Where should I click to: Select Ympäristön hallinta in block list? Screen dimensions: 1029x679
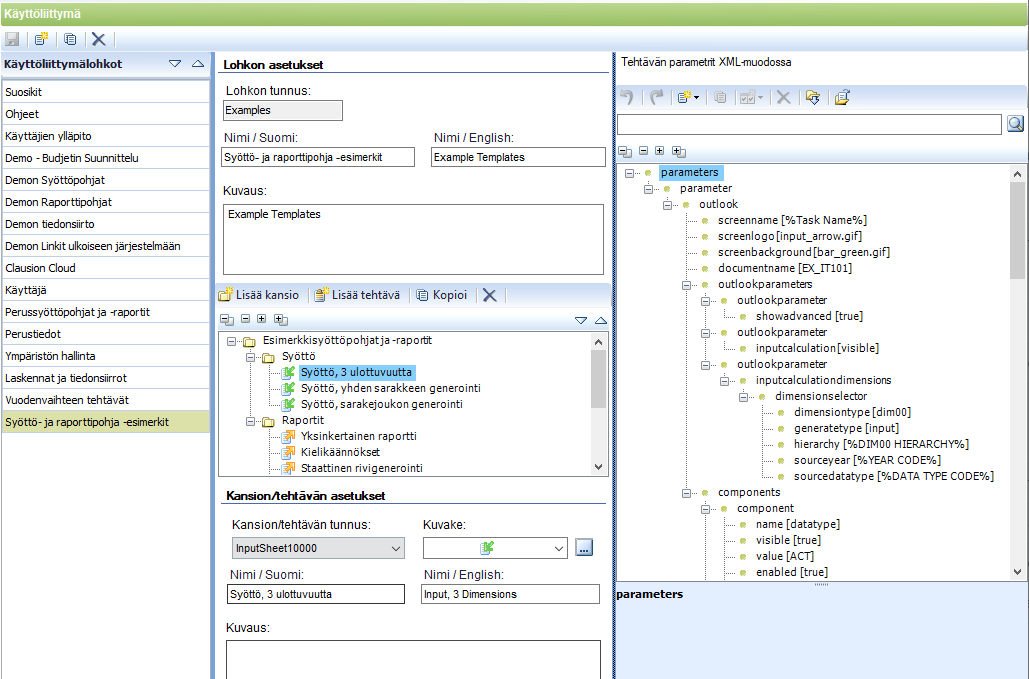pos(106,356)
